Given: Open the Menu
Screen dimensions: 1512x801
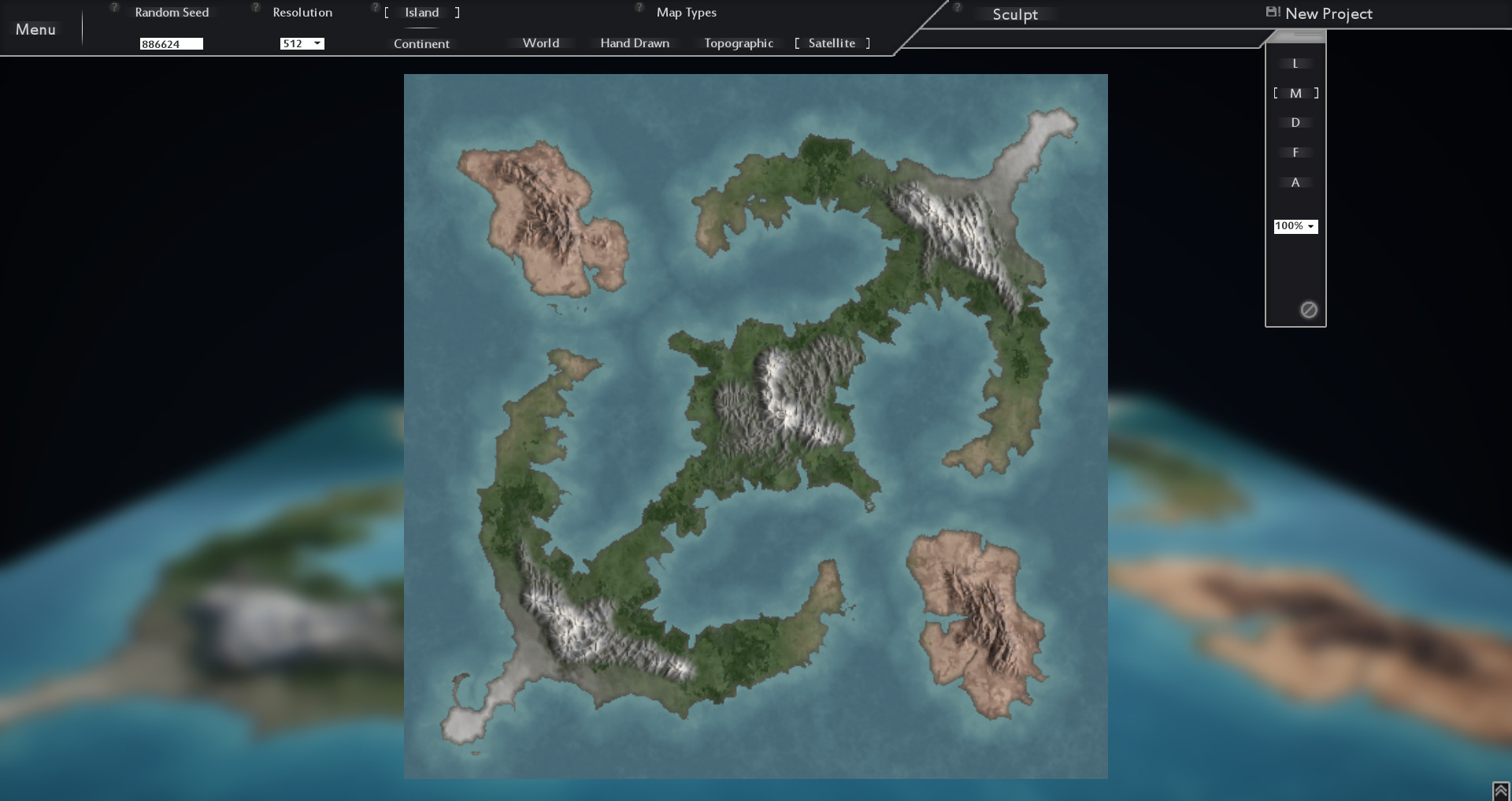Looking at the screenshot, I should click(x=36, y=29).
